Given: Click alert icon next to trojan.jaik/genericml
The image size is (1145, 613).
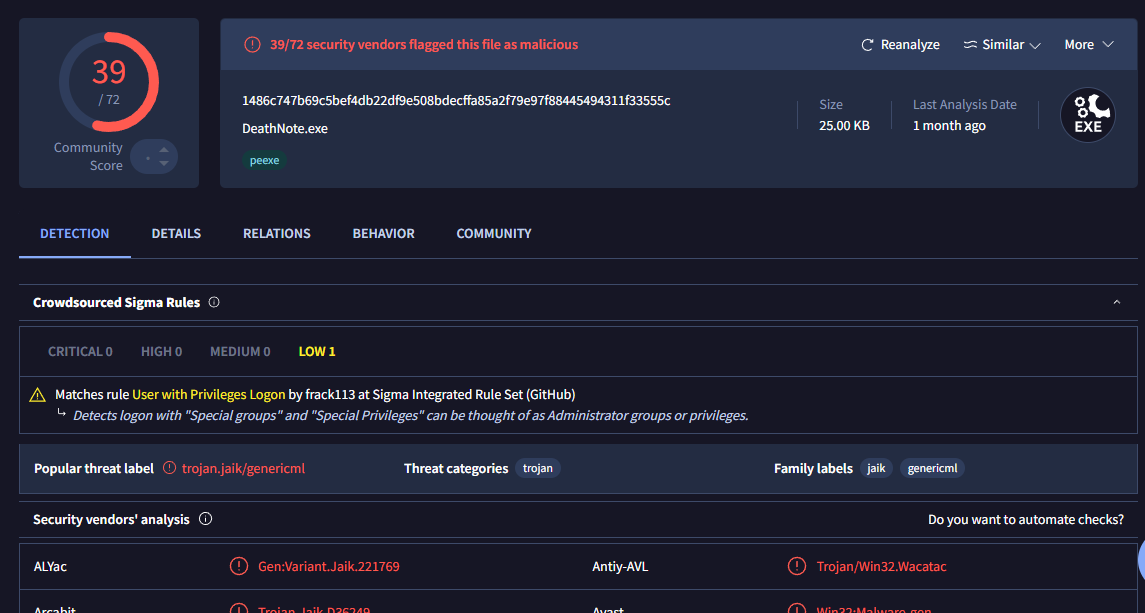Looking at the screenshot, I should pyautogui.click(x=169, y=468).
